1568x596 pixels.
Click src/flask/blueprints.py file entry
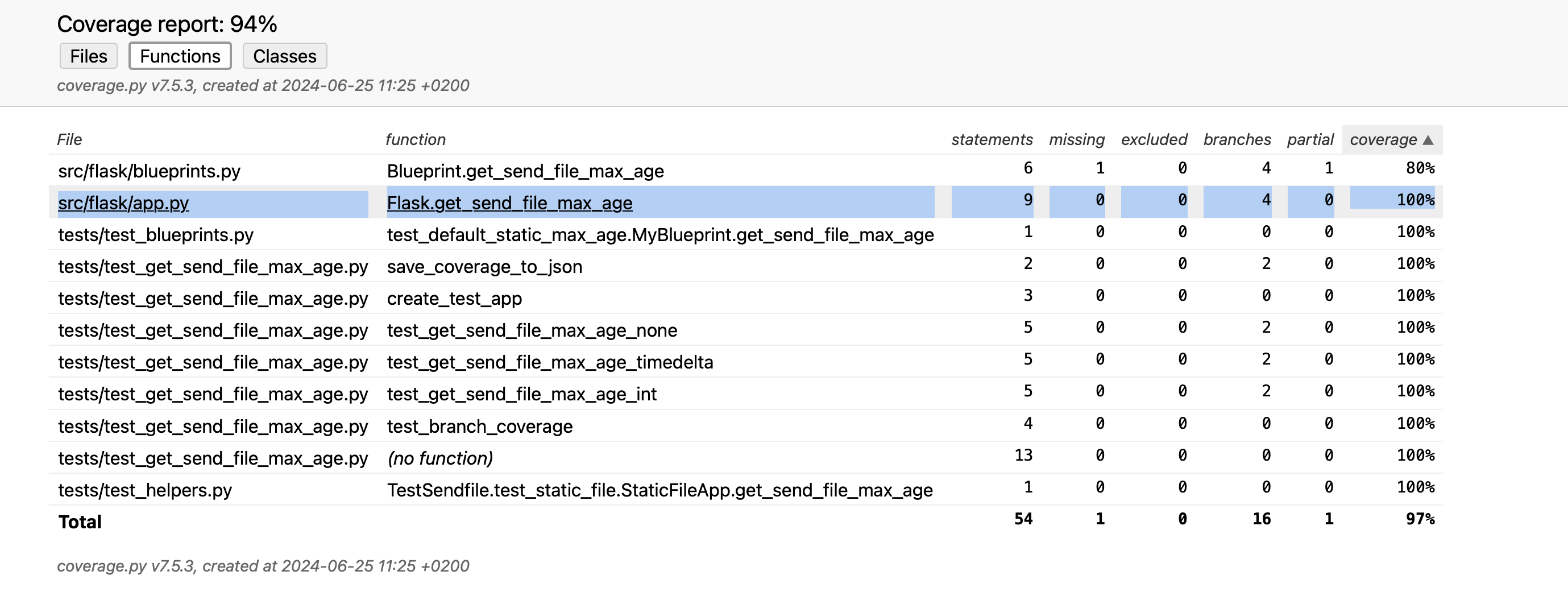149,171
